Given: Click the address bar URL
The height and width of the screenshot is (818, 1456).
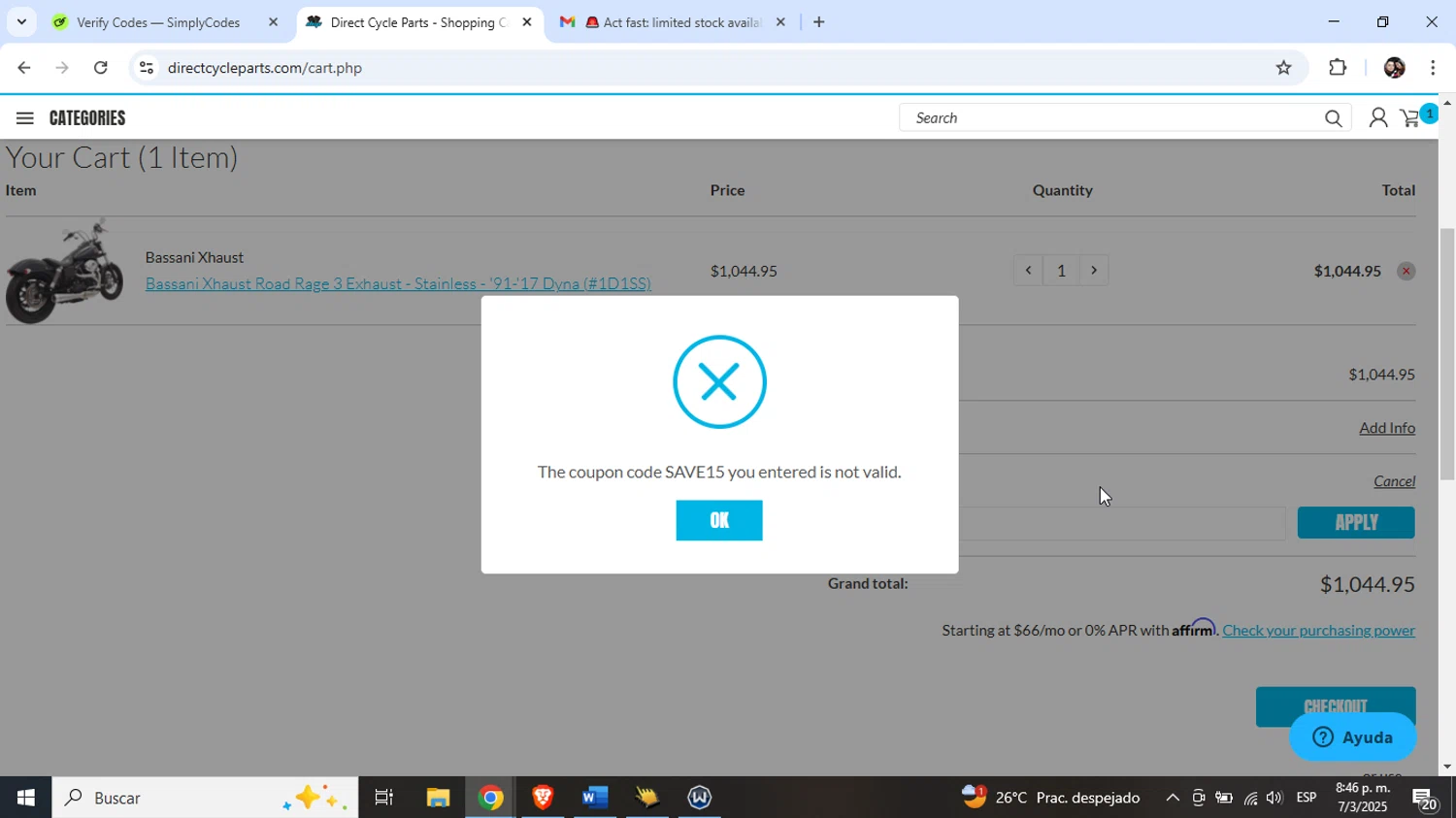Looking at the screenshot, I should (x=264, y=68).
